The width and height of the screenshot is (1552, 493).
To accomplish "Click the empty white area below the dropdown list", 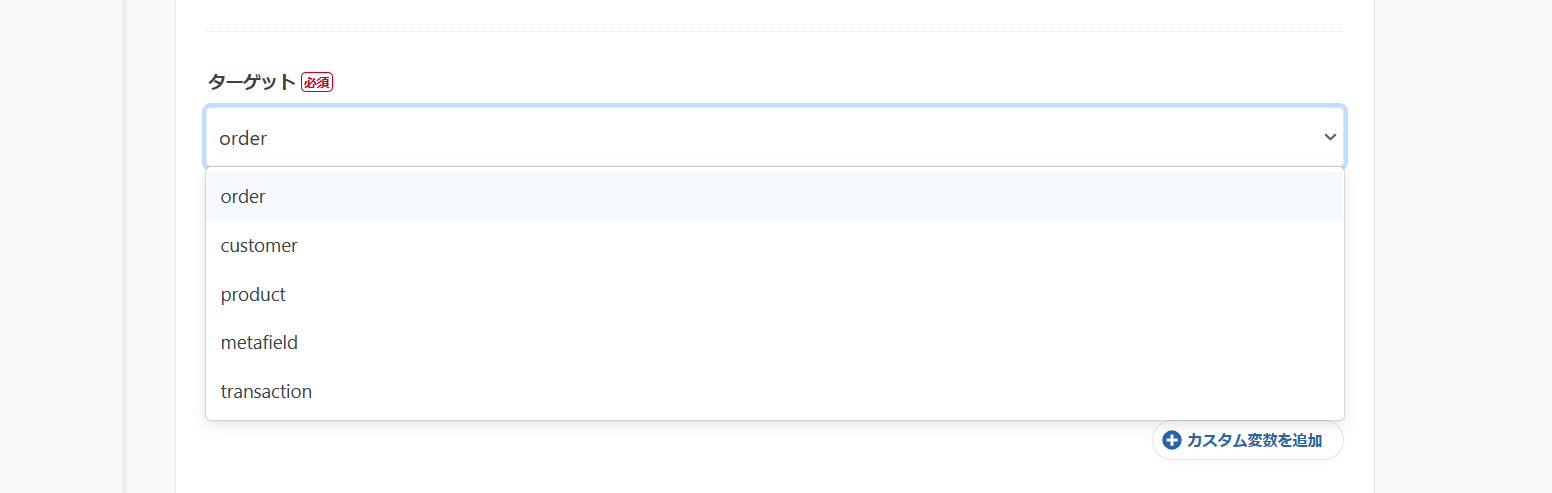I will 660,455.
